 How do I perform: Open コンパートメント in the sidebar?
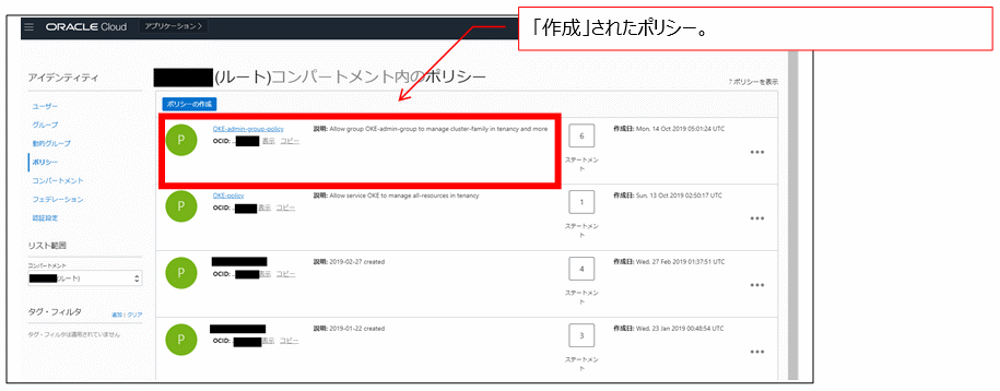point(58,181)
